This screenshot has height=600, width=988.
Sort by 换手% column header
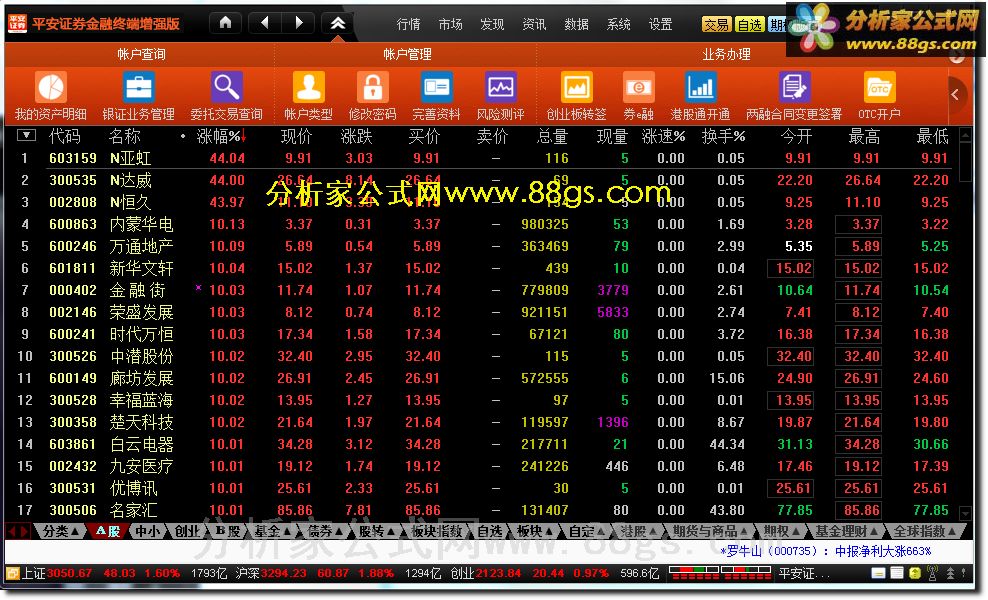[723, 136]
